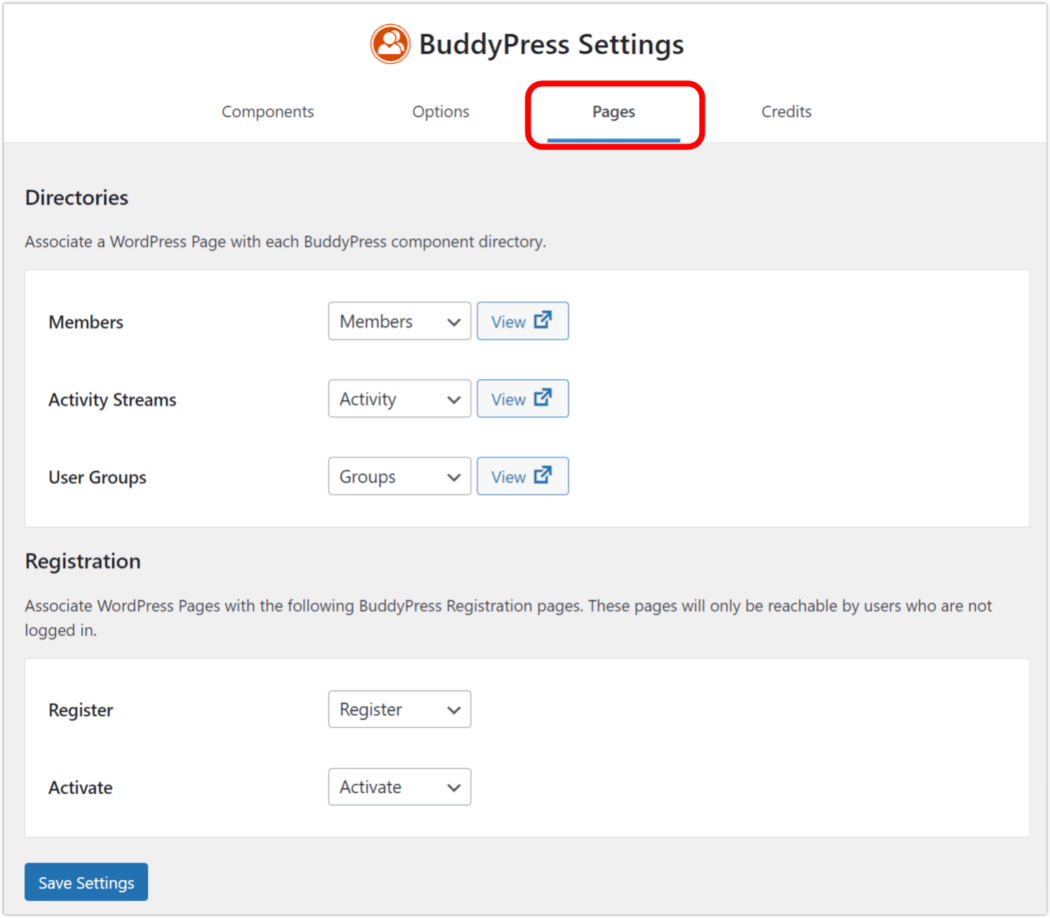The image size is (1050, 918).
Task: Click the Registration section heading
Action: [83, 561]
